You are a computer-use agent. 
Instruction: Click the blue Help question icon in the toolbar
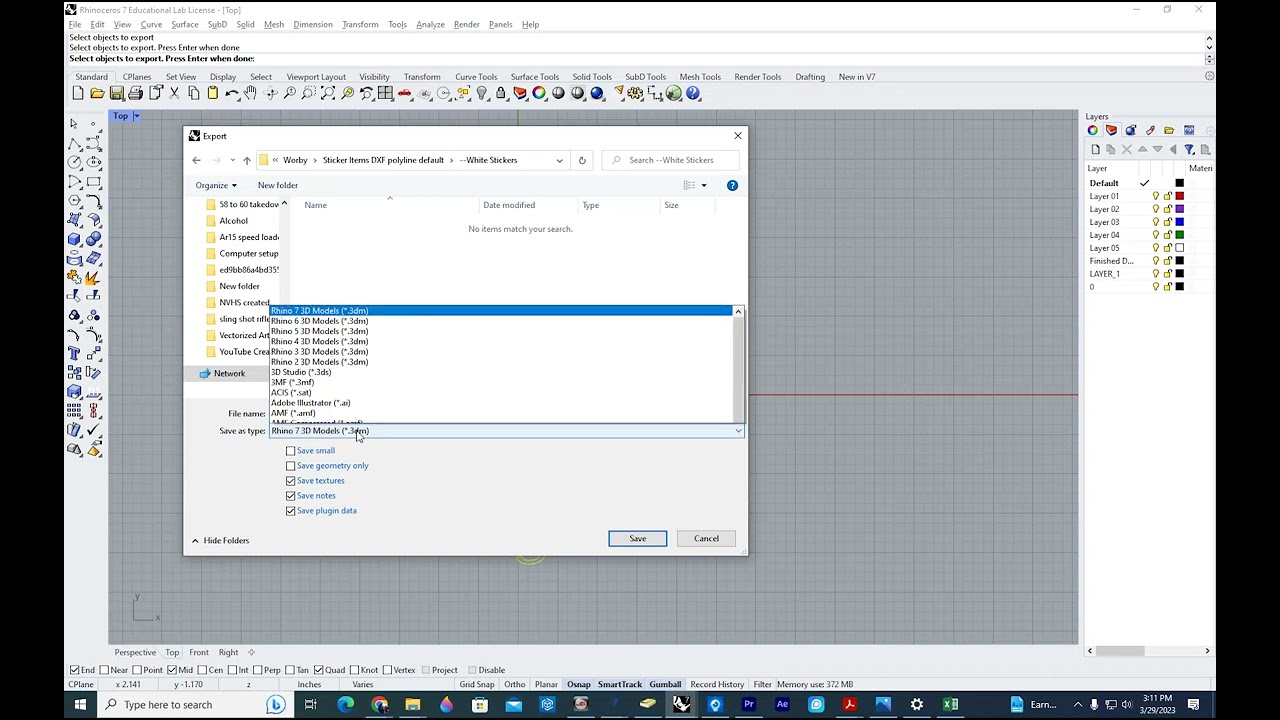pyautogui.click(x=693, y=93)
